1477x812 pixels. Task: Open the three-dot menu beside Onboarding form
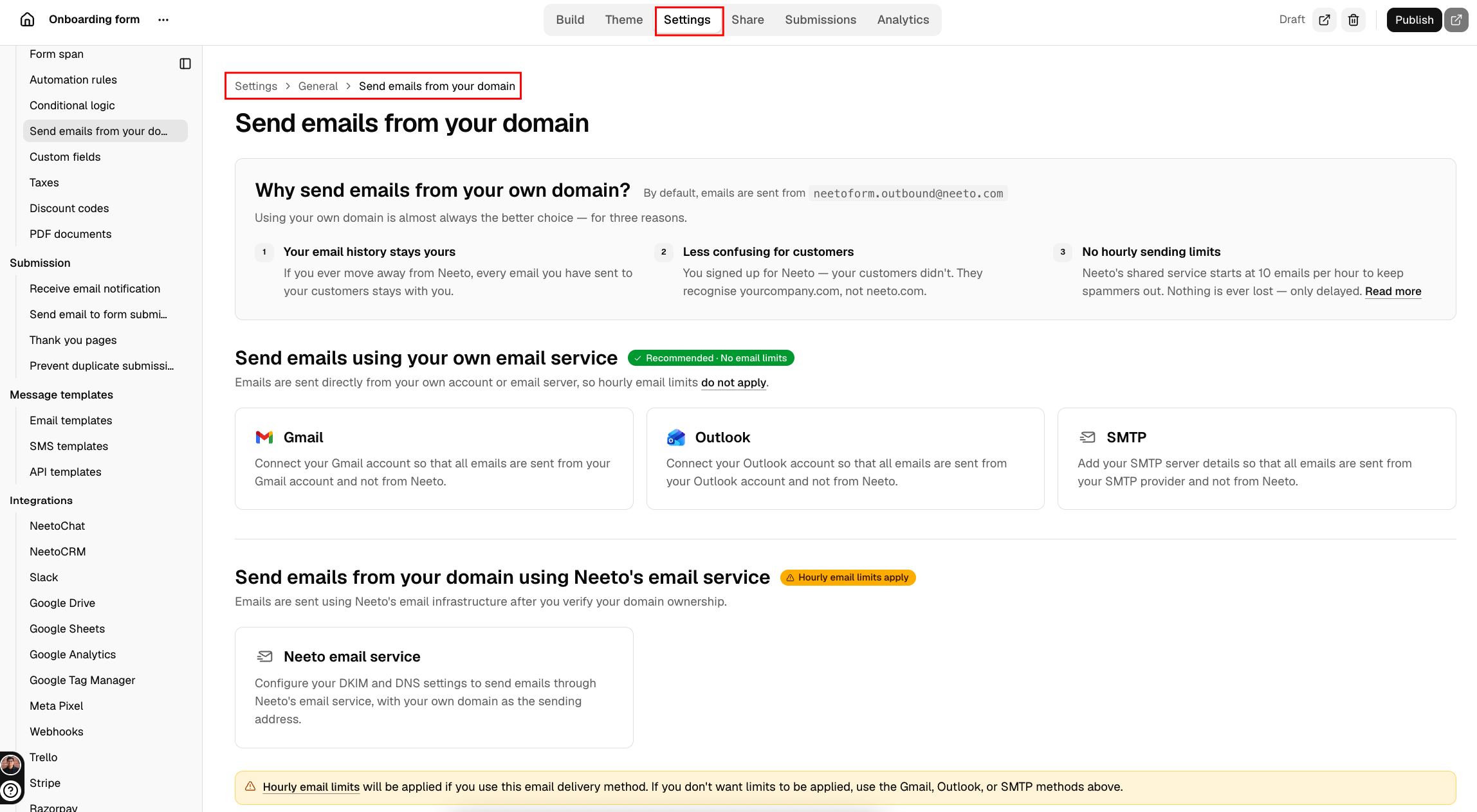click(163, 19)
